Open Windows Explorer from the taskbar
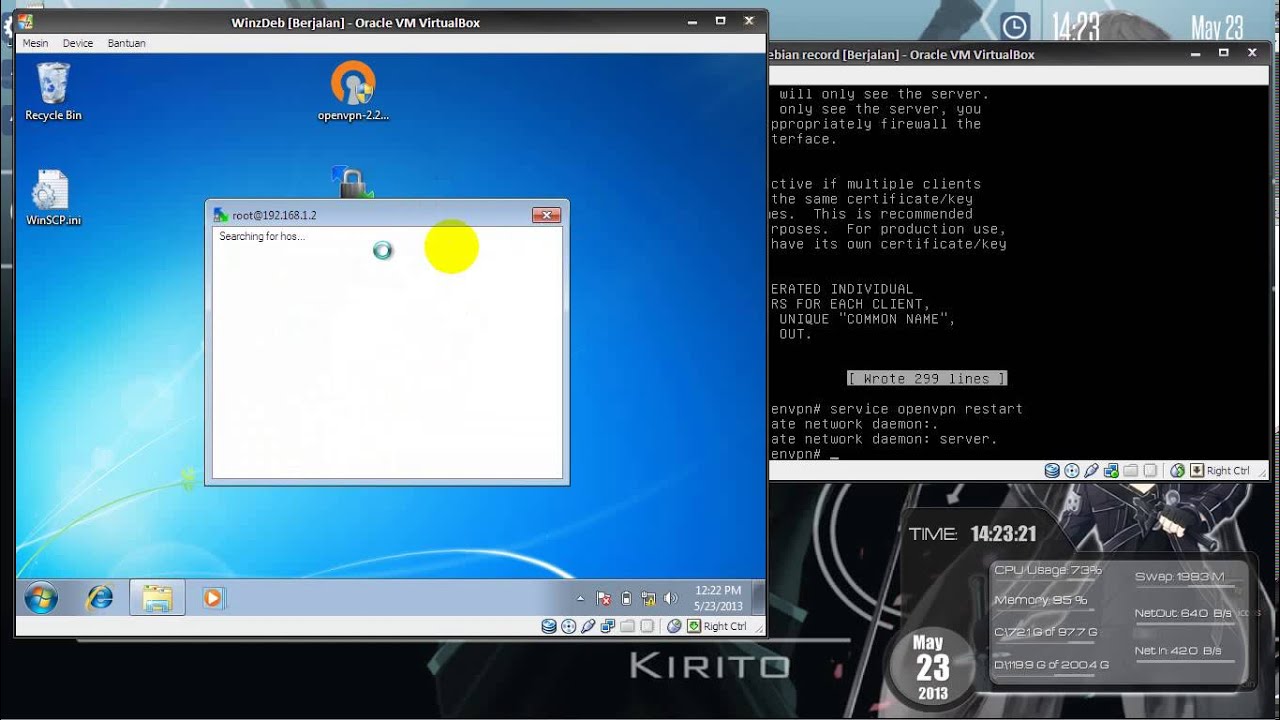 157,598
